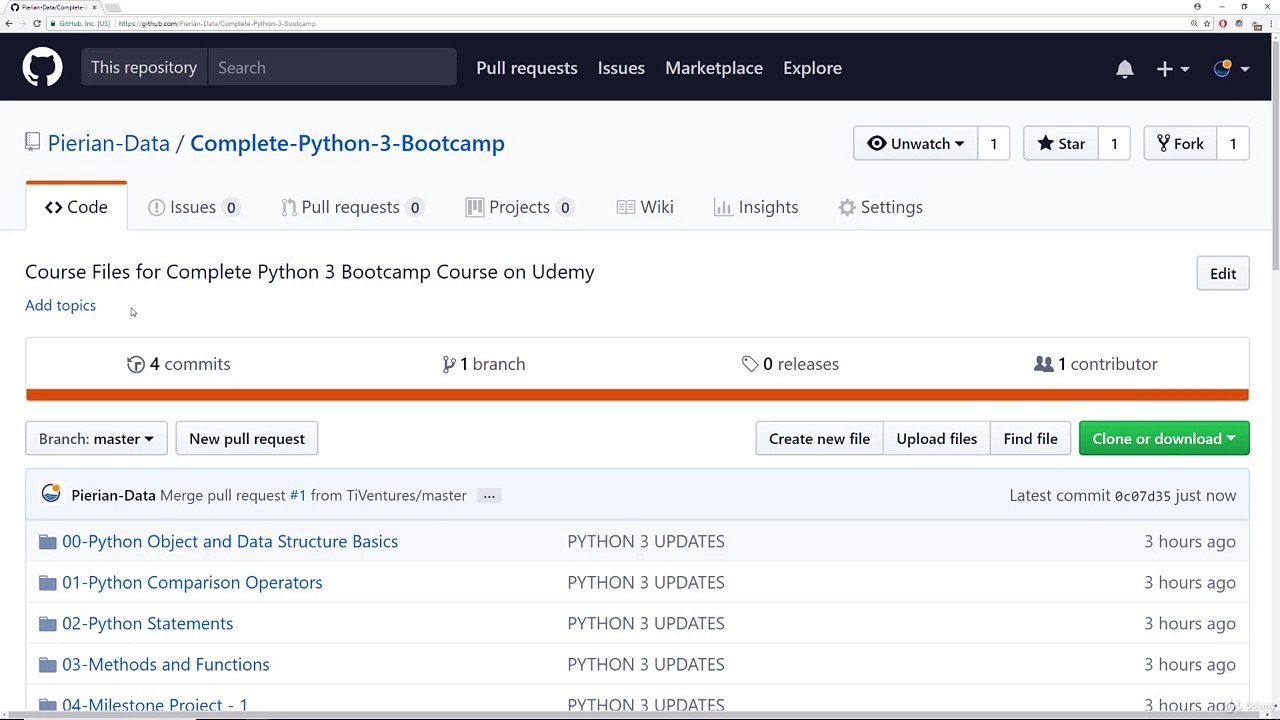The image size is (1280, 720).
Task: Click Upload files
Action: coord(937,439)
